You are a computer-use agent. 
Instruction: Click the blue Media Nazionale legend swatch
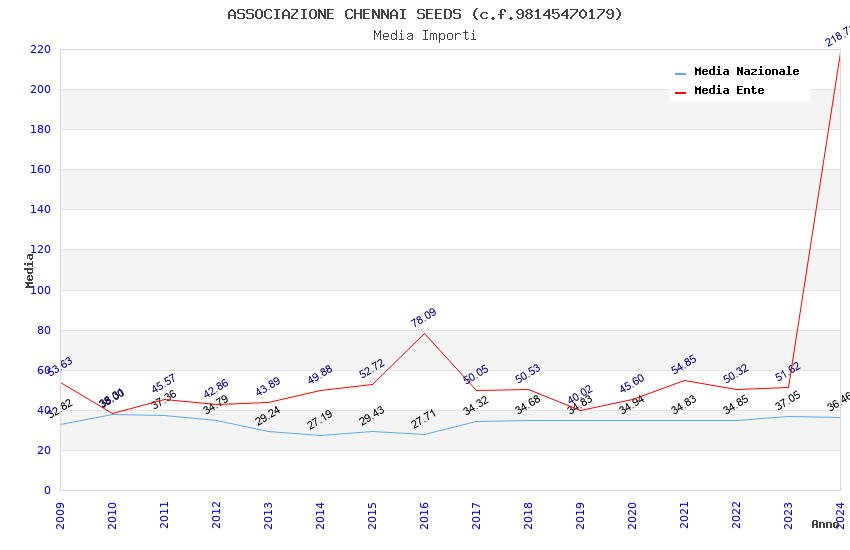click(x=680, y=73)
